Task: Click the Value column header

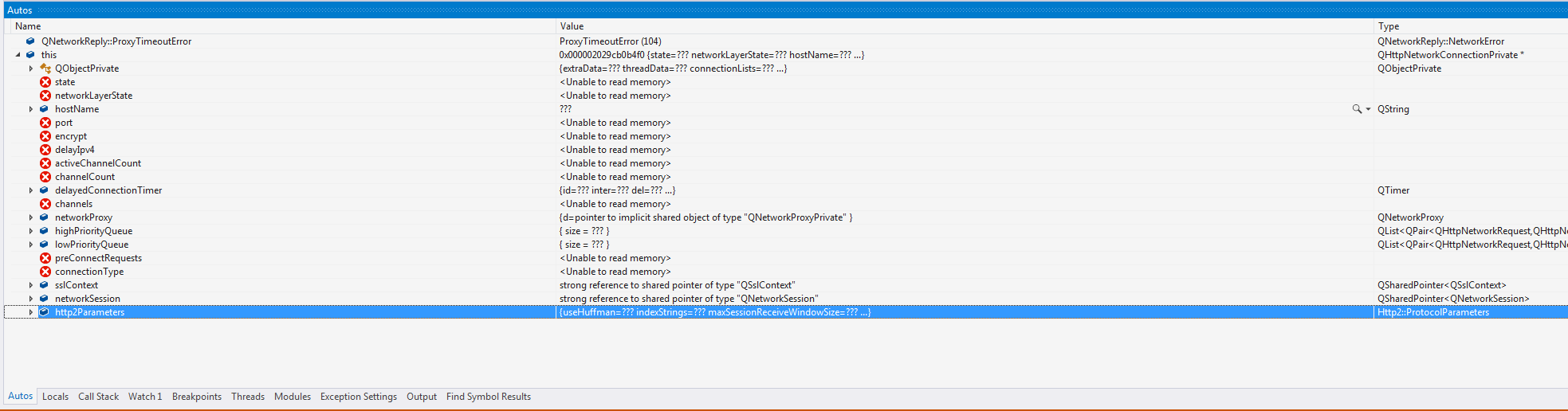Action: point(572,26)
